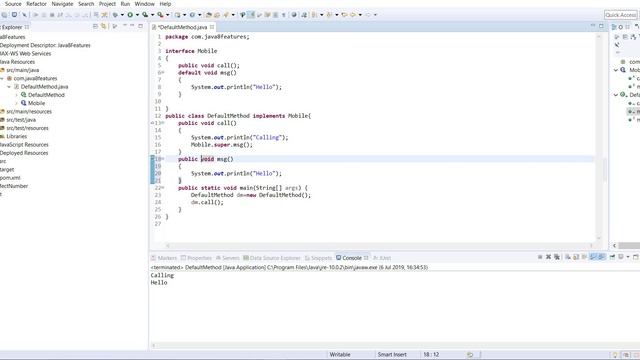Open the Navigate menu

(x=62, y=4)
